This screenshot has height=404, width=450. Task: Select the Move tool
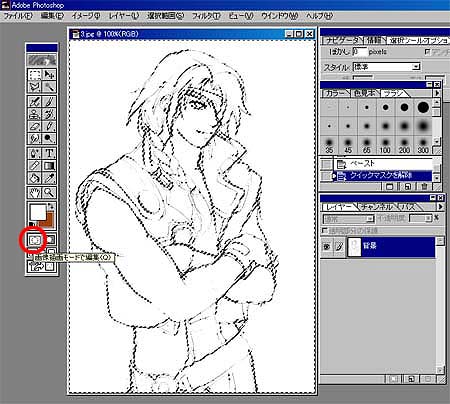click(49, 74)
